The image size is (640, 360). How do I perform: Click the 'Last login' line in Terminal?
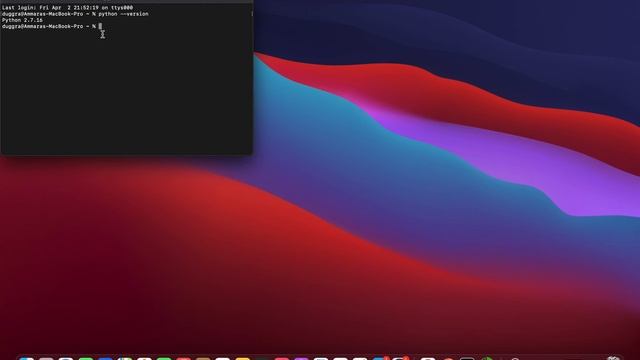[67, 8]
